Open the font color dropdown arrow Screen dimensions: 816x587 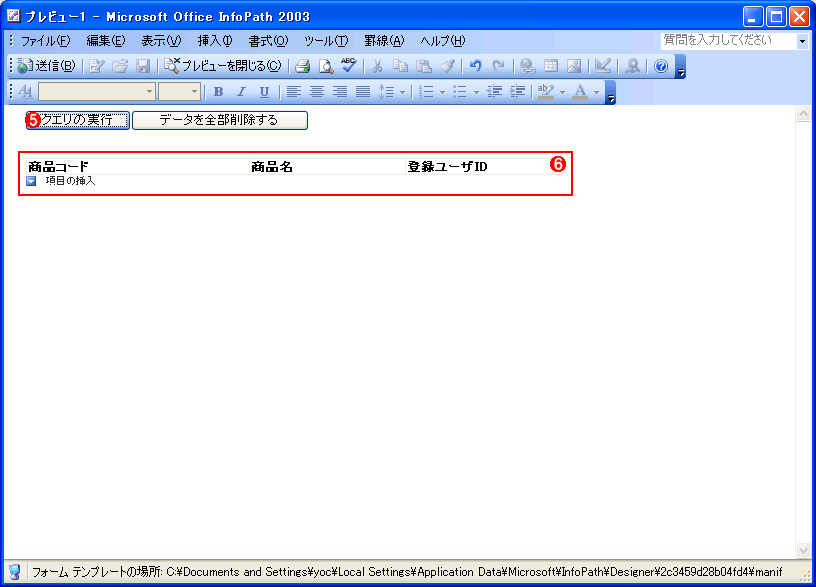pos(596,93)
